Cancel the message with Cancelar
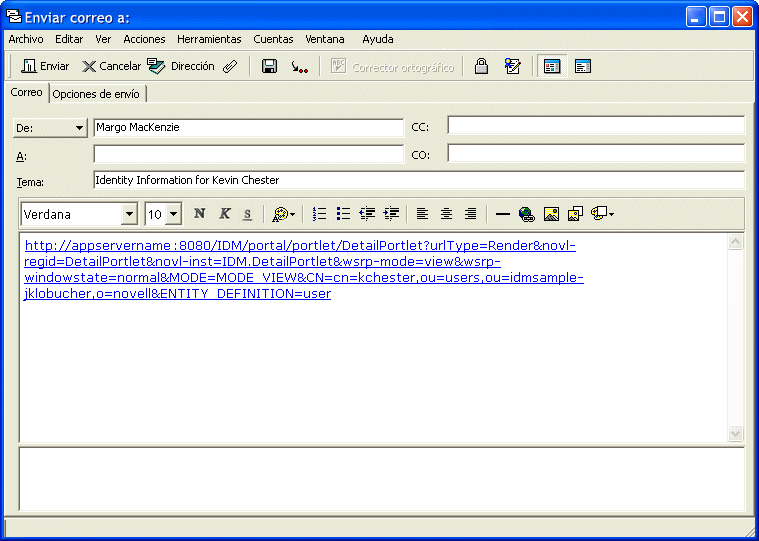 click(111, 66)
